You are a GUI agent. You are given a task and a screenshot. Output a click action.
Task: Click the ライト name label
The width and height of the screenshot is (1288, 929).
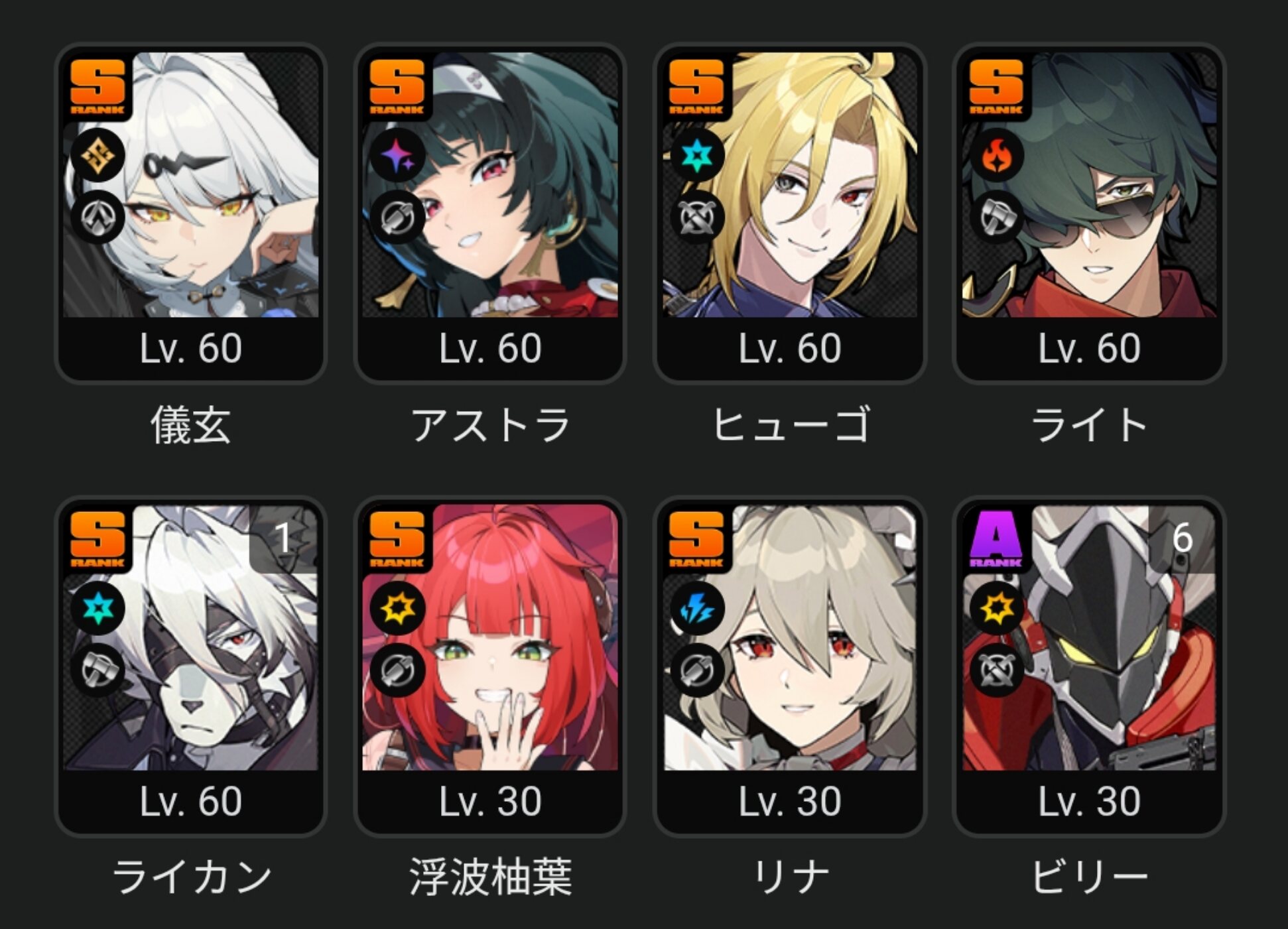coord(1089,425)
